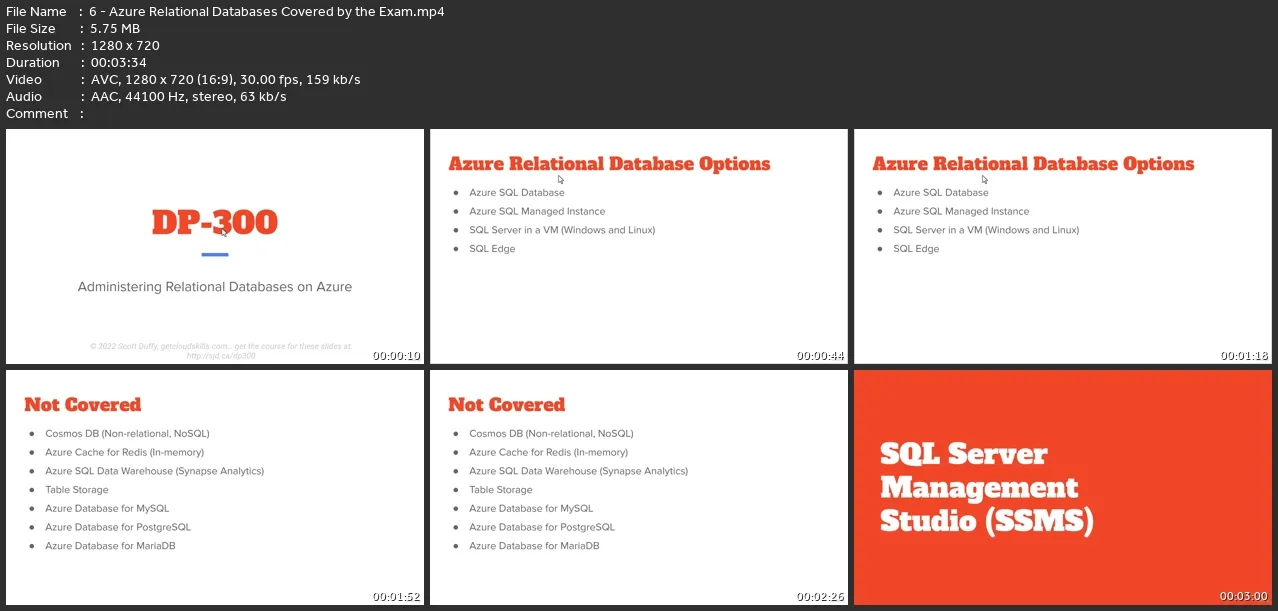Click the large 'DP-300' heading
This screenshot has width=1278, height=611.
pyautogui.click(x=215, y=222)
